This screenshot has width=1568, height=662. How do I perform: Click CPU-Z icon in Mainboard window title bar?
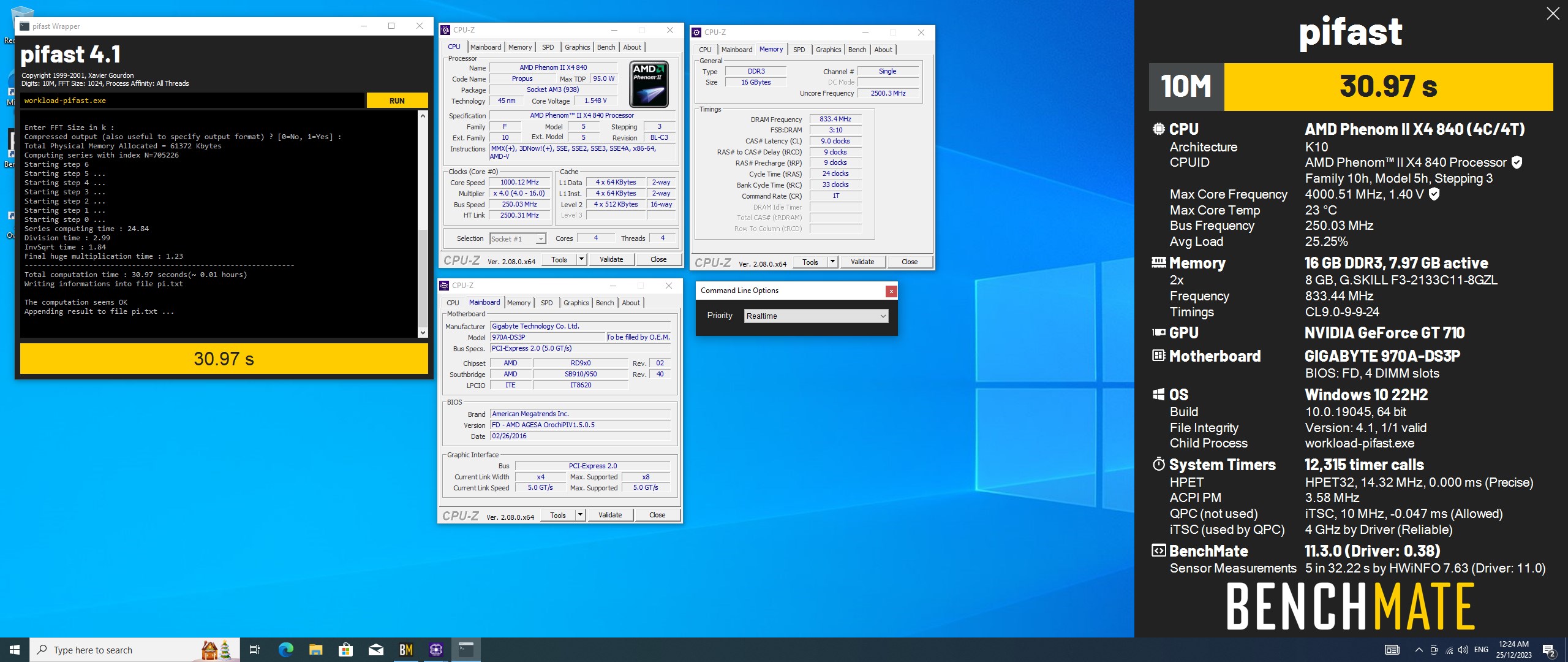(x=445, y=286)
